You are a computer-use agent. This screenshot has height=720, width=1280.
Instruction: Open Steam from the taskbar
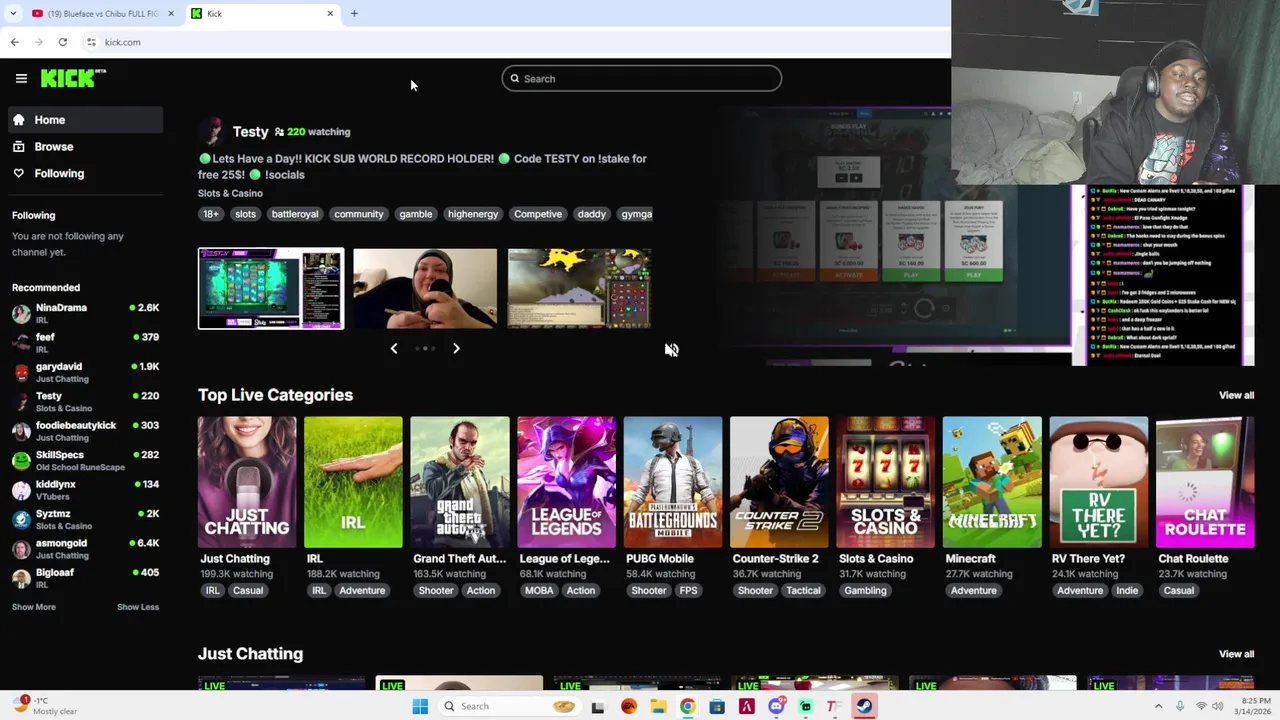coord(864,707)
